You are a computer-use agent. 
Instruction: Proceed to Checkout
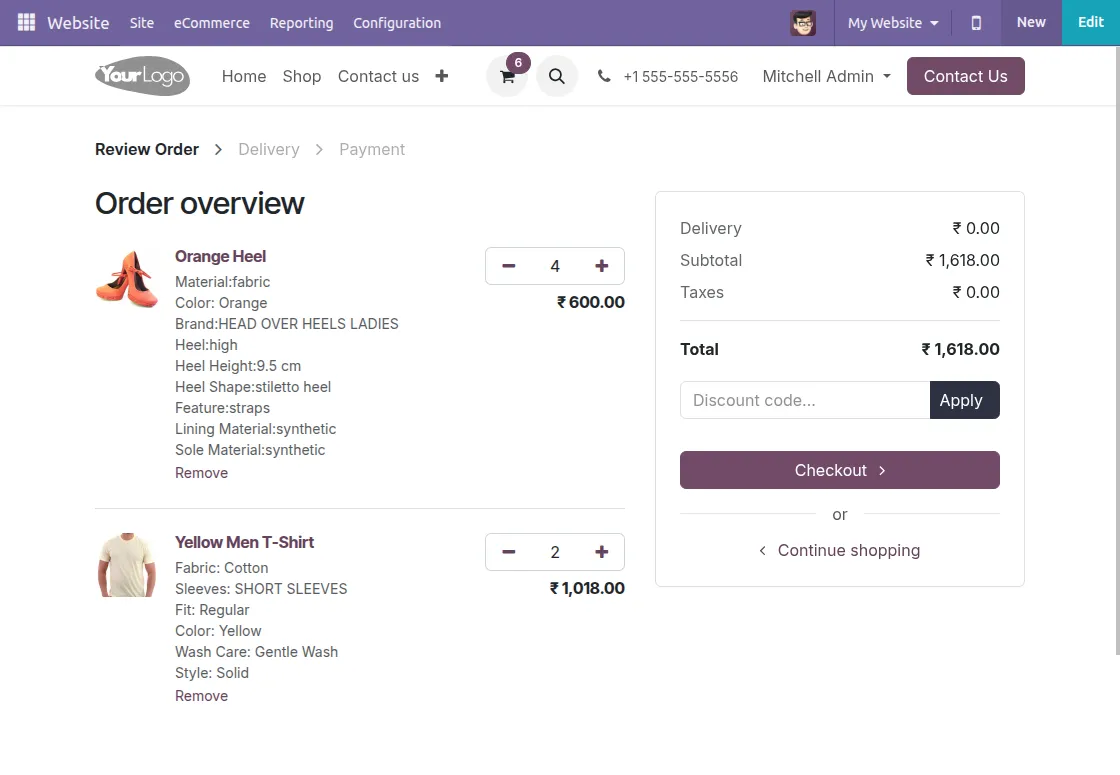pos(839,470)
